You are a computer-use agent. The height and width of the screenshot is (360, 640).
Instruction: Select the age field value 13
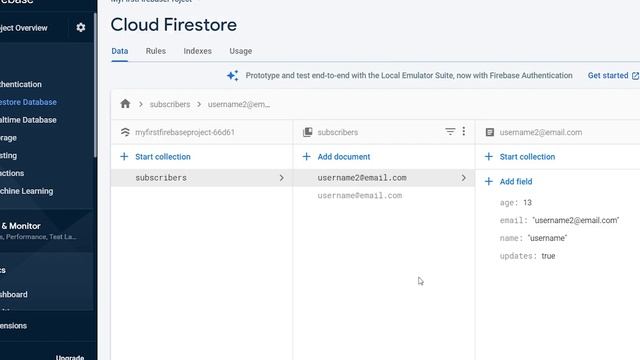527,202
